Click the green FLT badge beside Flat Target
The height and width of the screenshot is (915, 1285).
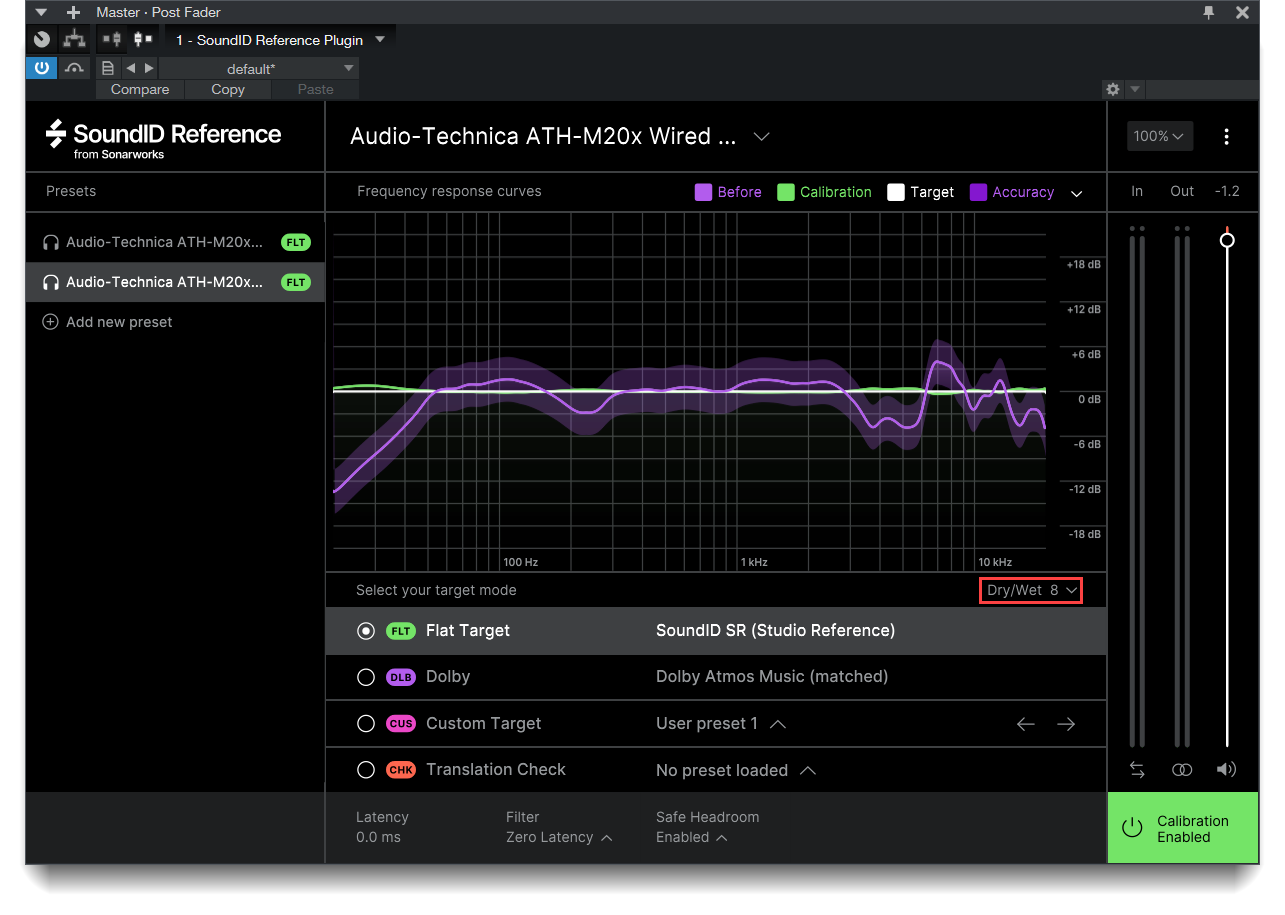point(401,631)
